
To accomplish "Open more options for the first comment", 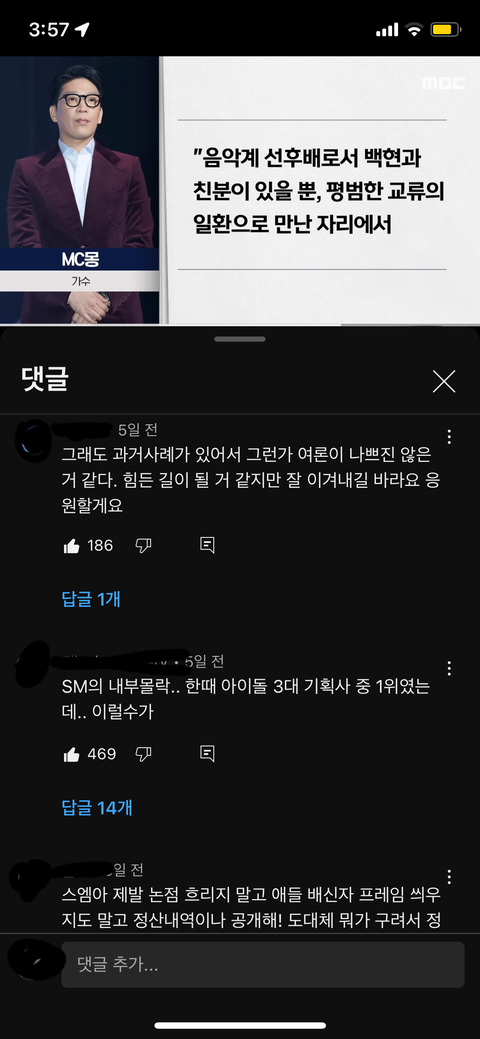I will click(450, 437).
